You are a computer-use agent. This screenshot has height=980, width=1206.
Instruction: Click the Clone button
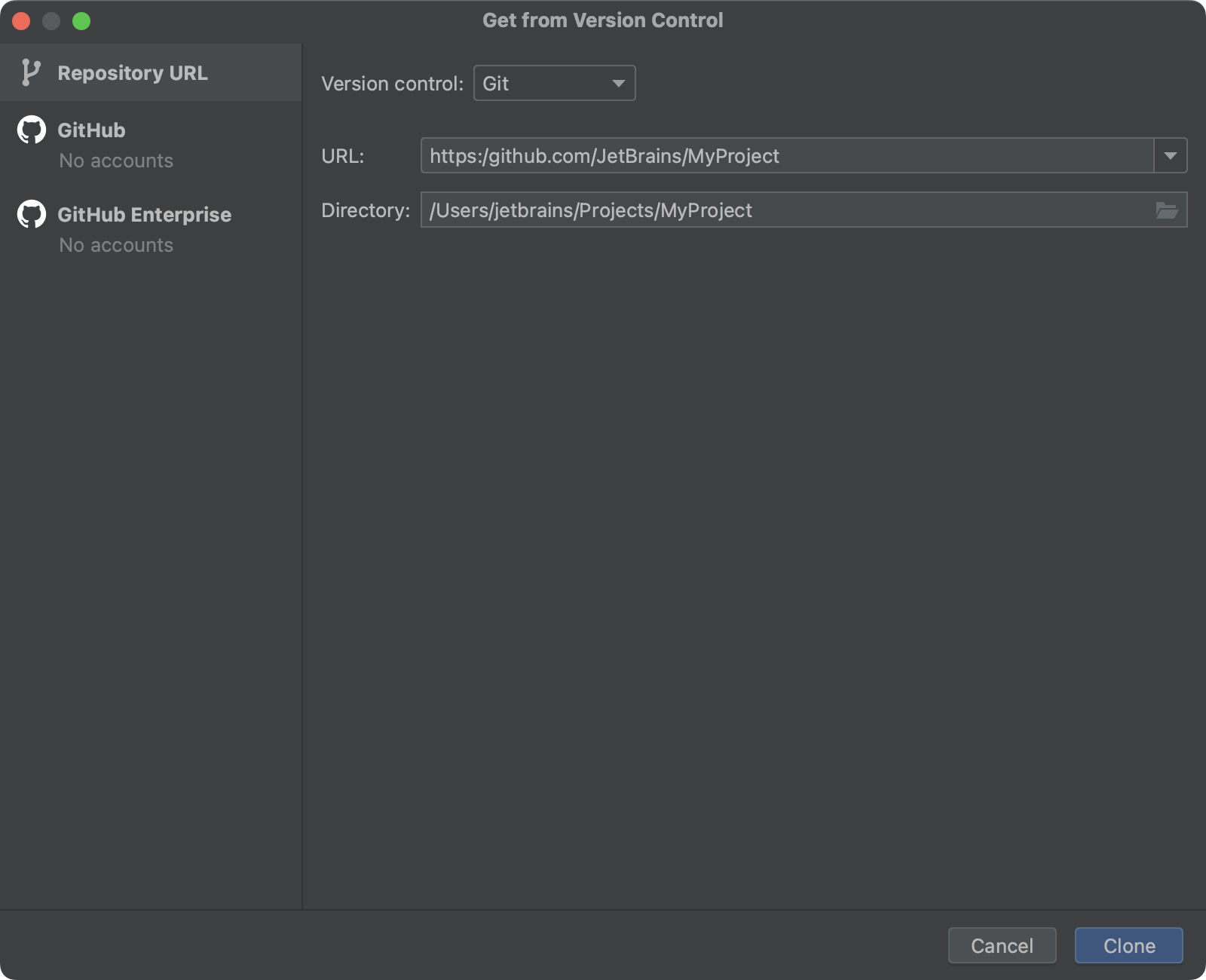[1128, 945]
